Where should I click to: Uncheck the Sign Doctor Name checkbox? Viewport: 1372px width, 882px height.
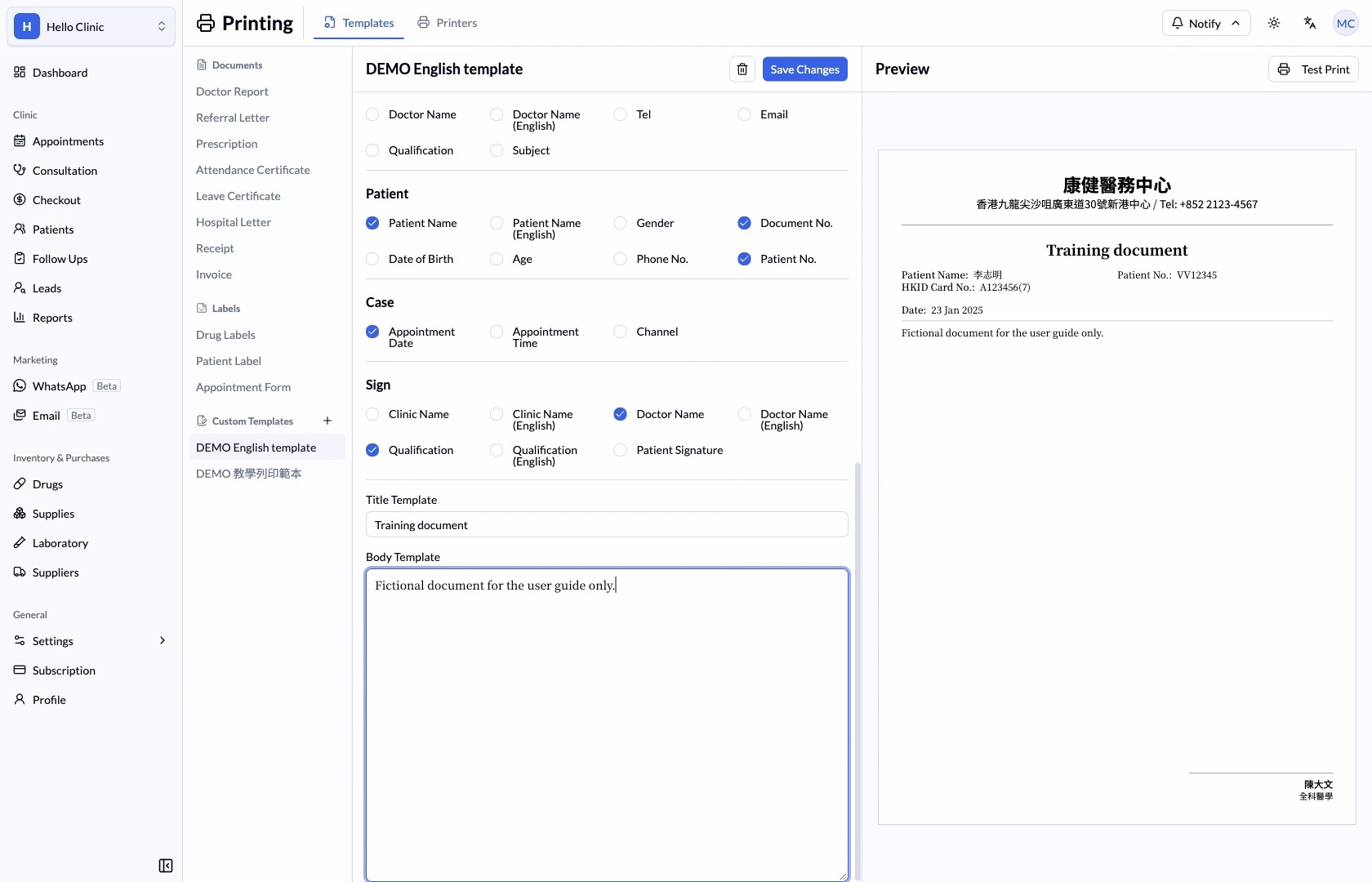tap(621, 414)
